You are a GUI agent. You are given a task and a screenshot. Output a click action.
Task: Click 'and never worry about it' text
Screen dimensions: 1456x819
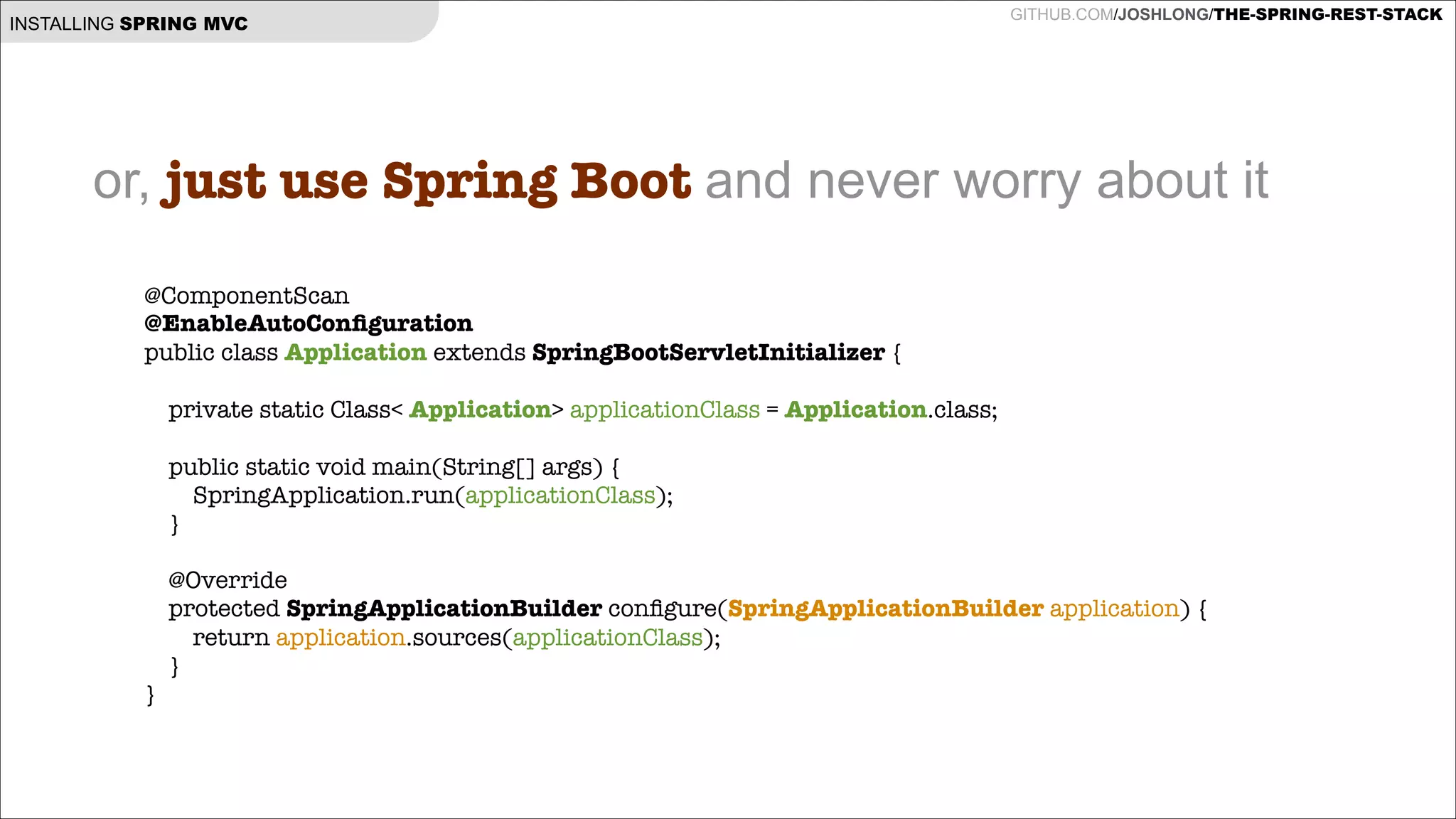(x=986, y=181)
